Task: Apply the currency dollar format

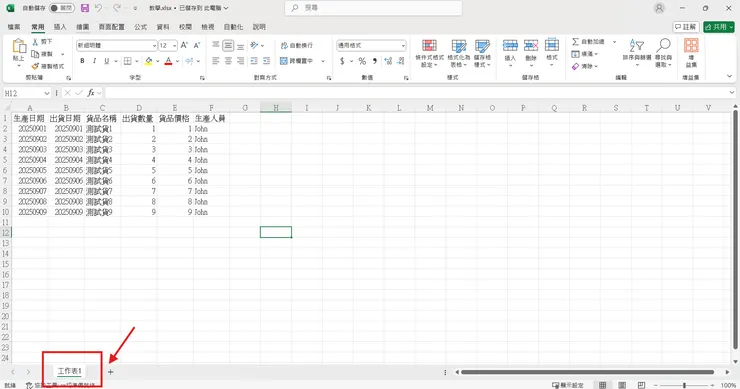Action: pyautogui.click(x=342, y=61)
